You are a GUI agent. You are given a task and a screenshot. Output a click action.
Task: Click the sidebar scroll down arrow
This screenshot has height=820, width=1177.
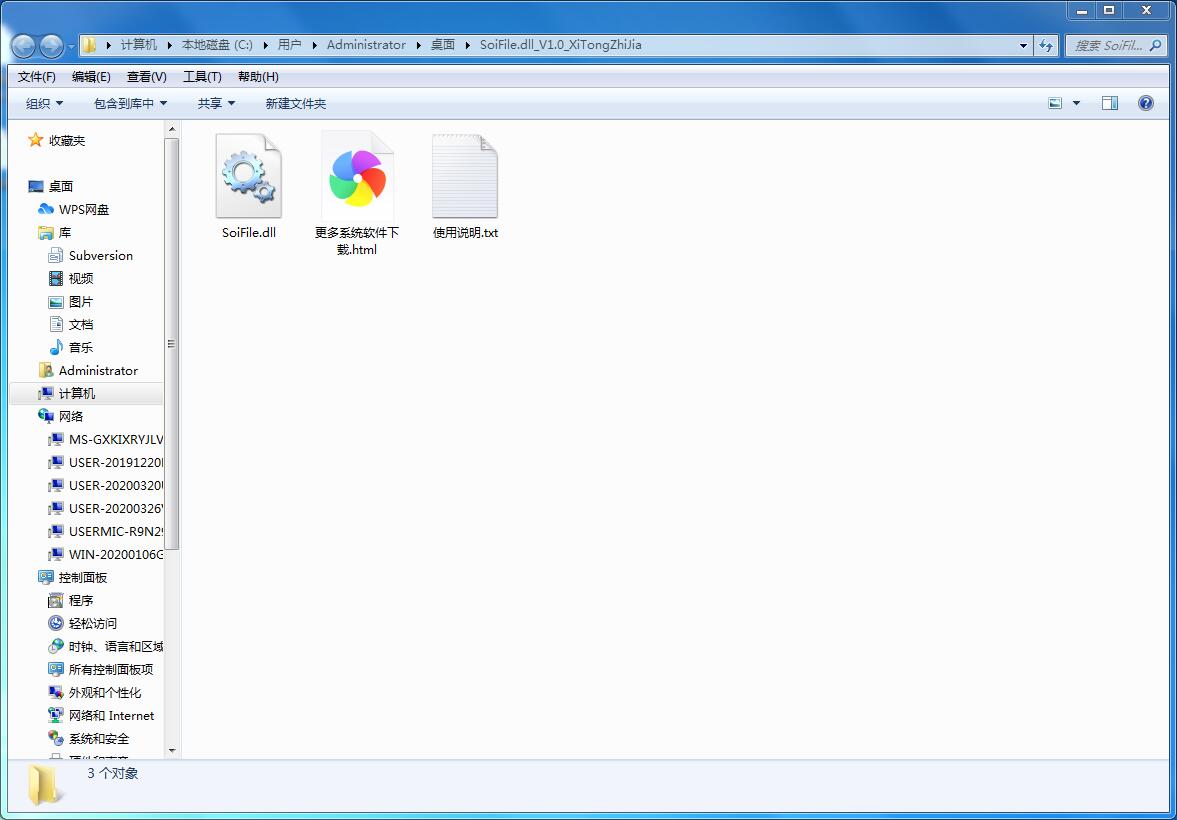[172, 750]
